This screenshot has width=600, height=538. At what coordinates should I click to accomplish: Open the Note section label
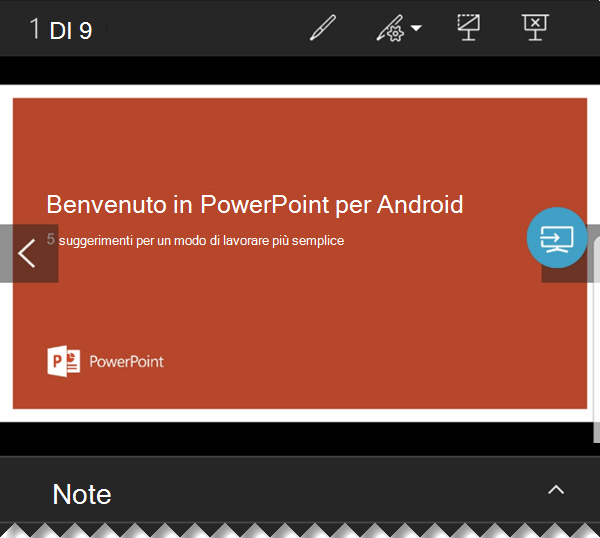82,494
